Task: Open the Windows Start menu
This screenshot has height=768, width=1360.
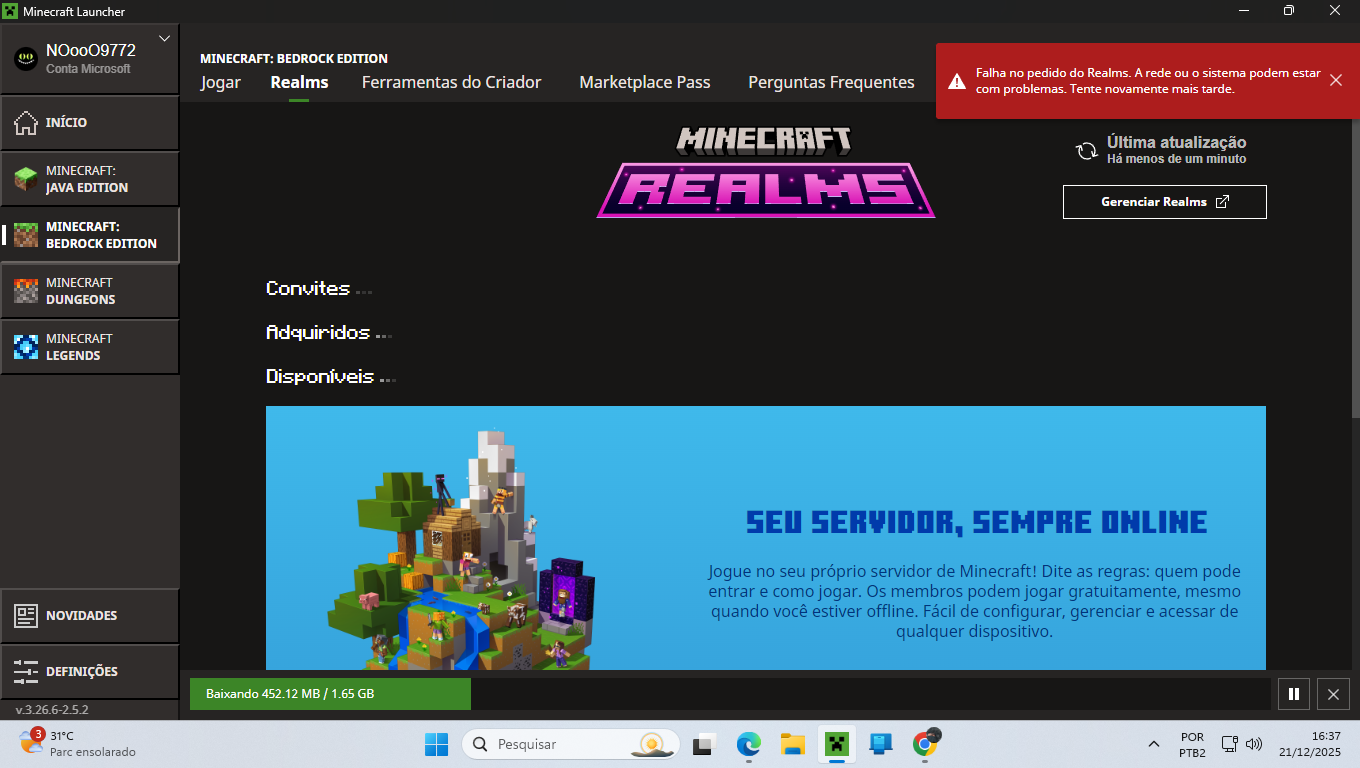Action: 436,744
